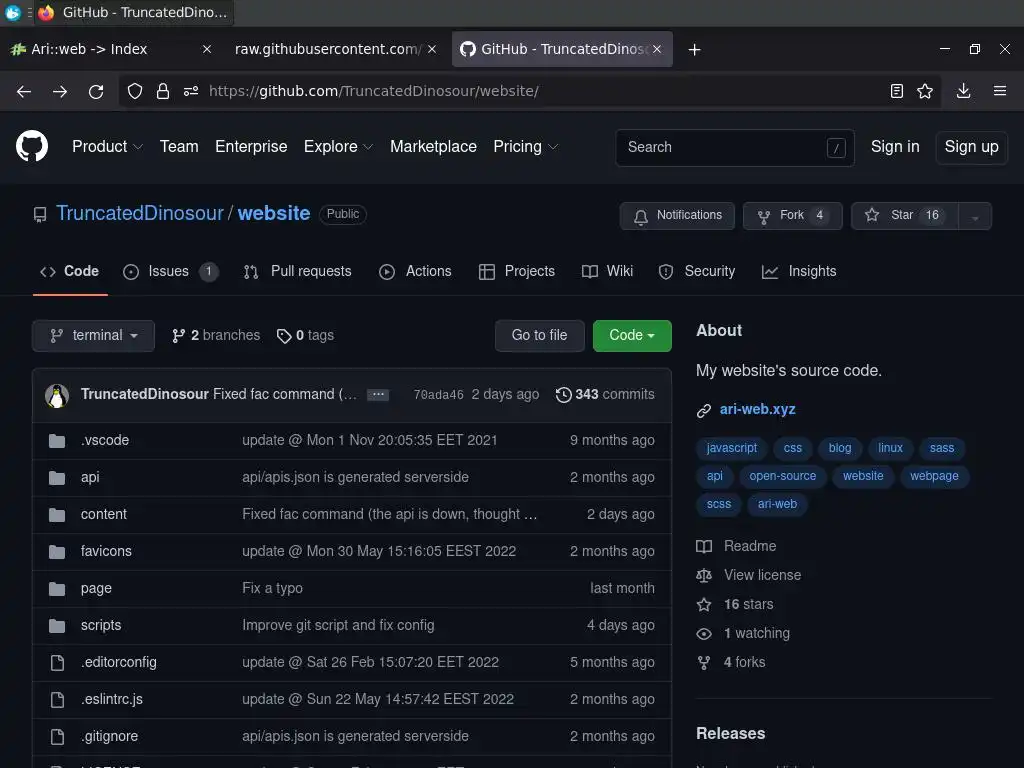Viewport: 1024px width, 768px height.
Task: Switch to the Pull requests tab
Action: pos(297,271)
